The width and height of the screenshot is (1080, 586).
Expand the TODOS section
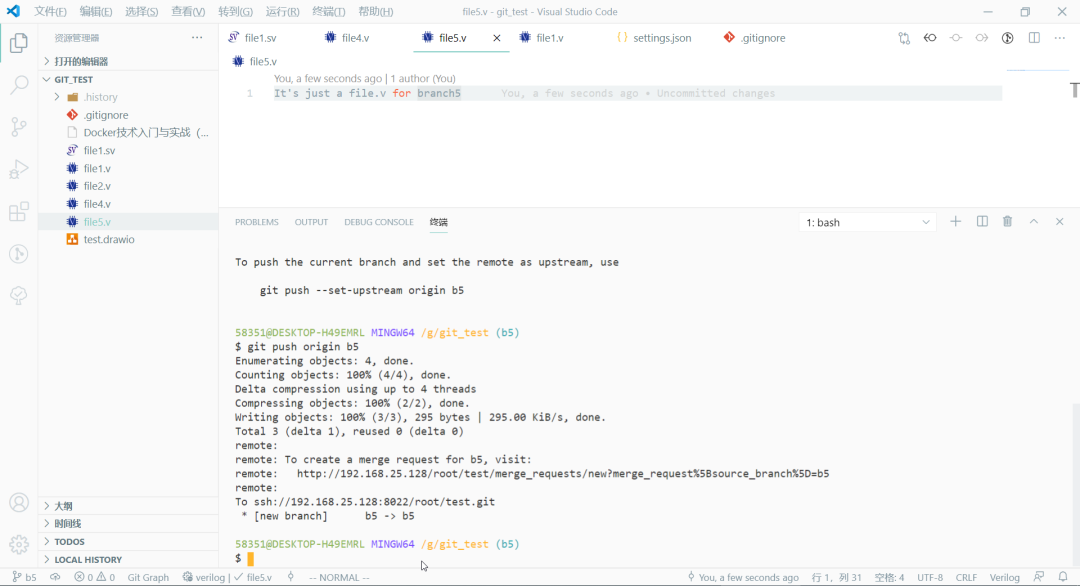pos(68,542)
